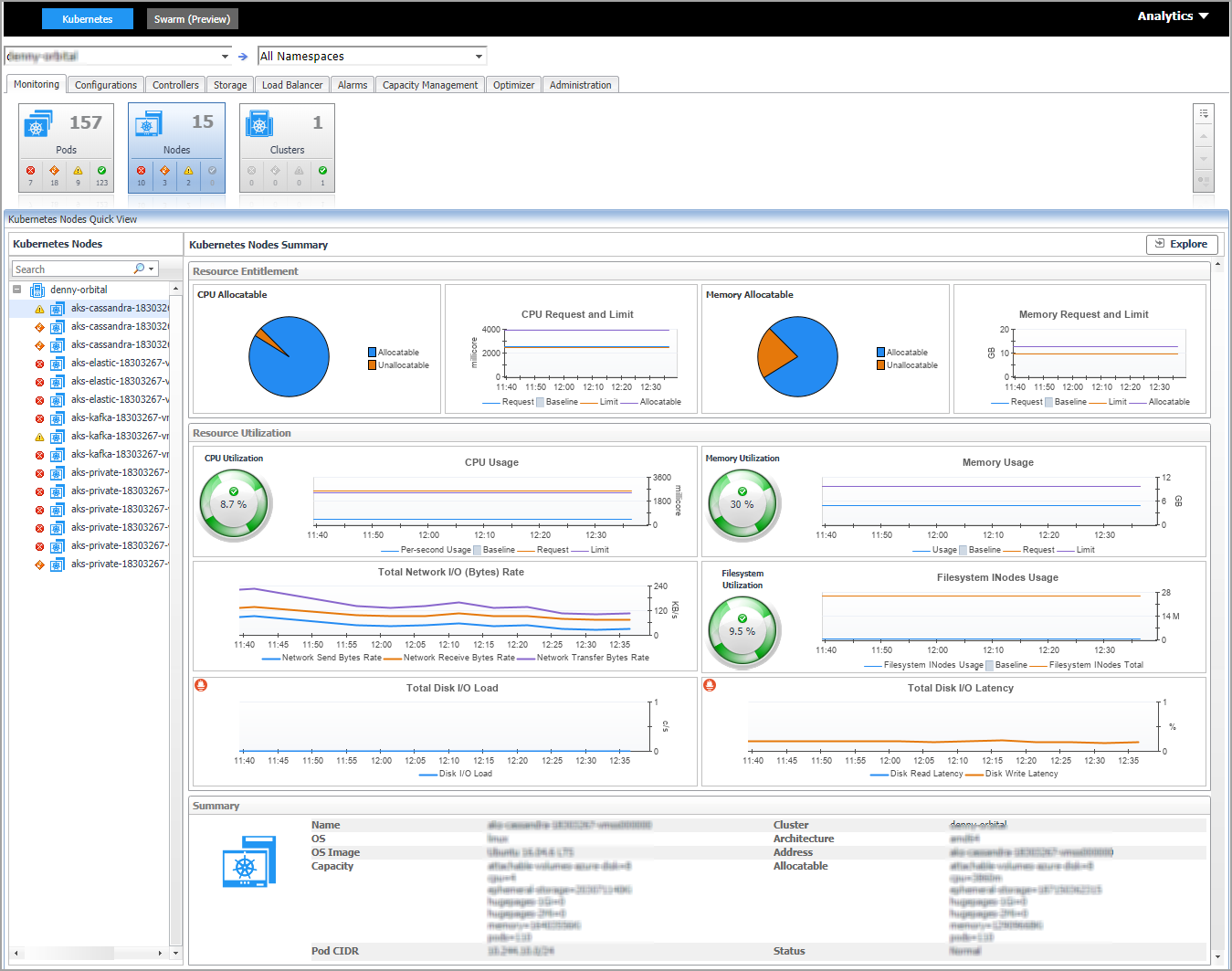1232x971 pixels.
Task: Open the Capacity Management tab
Action: pos(429,85)
